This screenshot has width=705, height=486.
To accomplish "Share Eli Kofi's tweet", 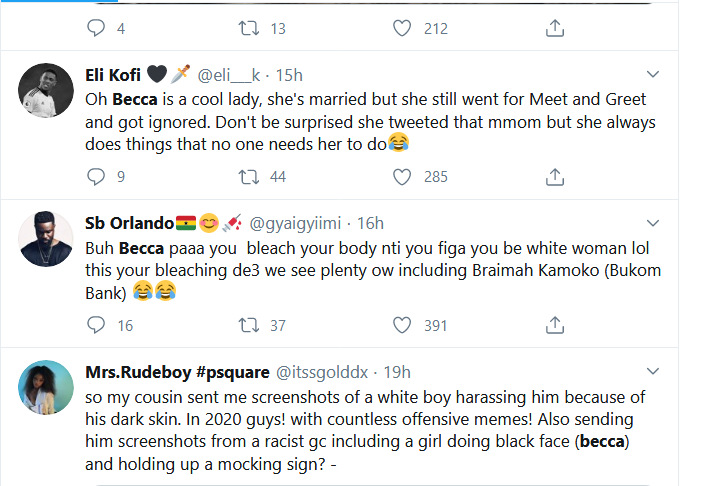I will [554, 177].
